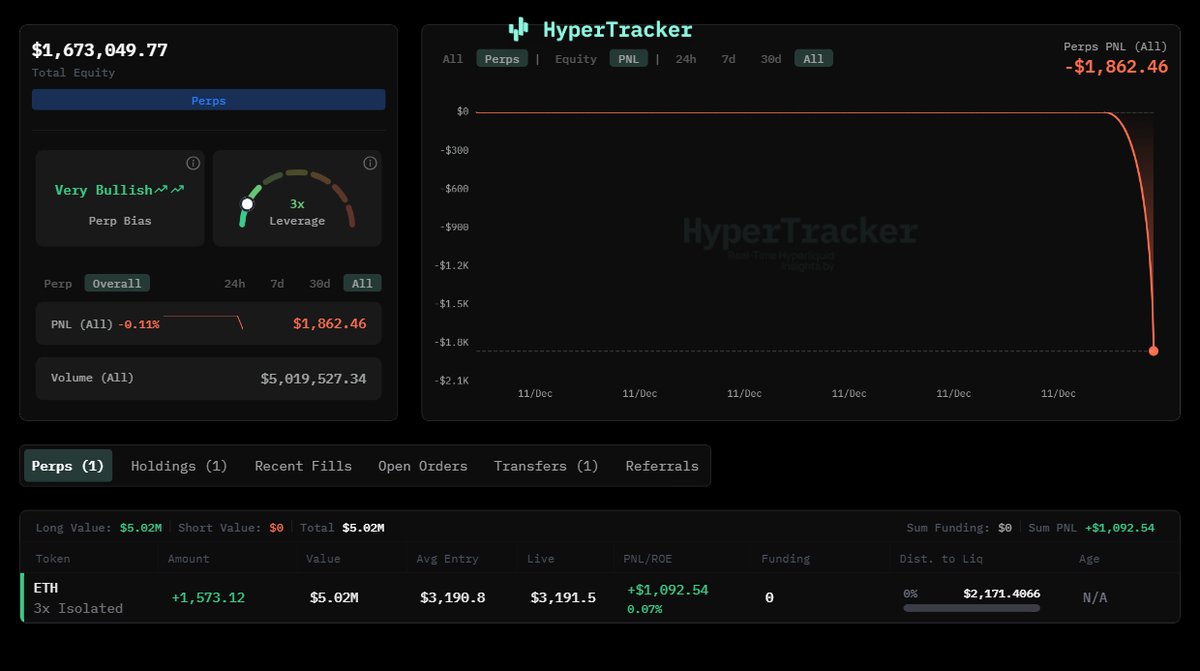Screen dimensions: 1200x671
Task: Open the Perps (1) tab
Action: pyautogui.click(x=68, y=466)
